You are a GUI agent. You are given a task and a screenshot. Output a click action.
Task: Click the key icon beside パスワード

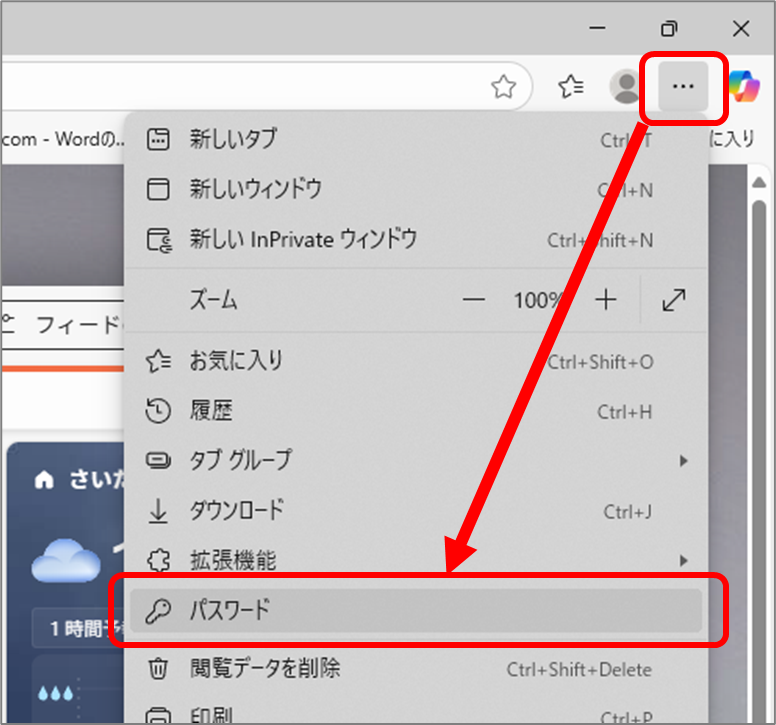point(158,611)
